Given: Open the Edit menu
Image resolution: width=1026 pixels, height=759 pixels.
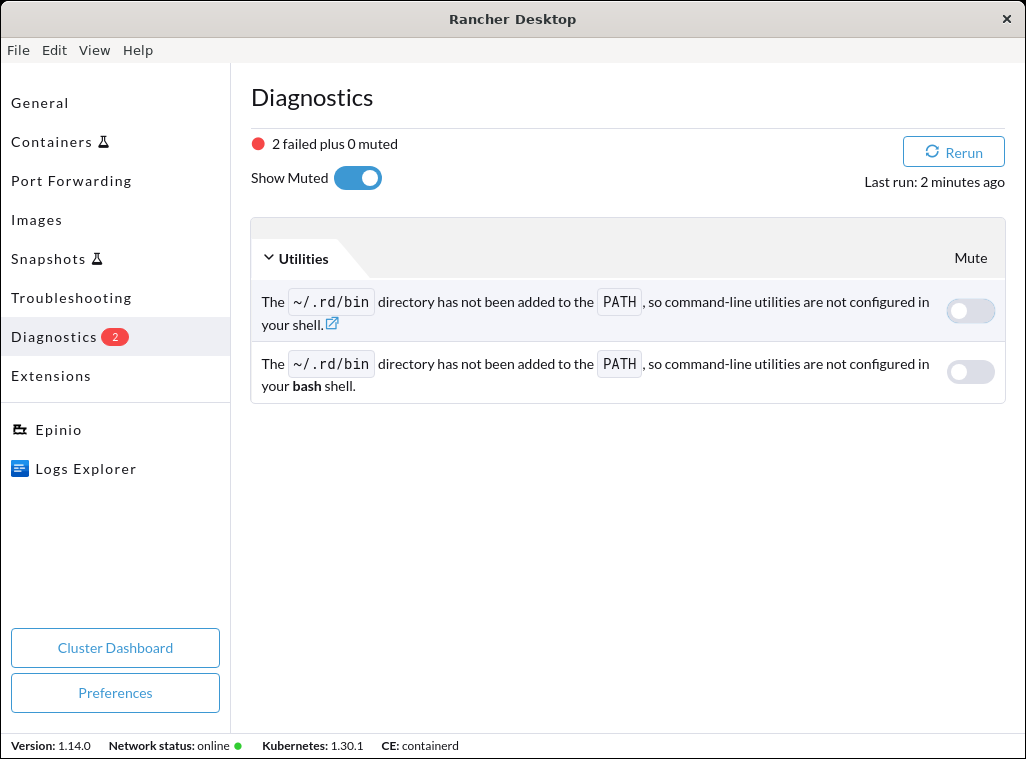Looking at the screenshot, I should point(54,50).
